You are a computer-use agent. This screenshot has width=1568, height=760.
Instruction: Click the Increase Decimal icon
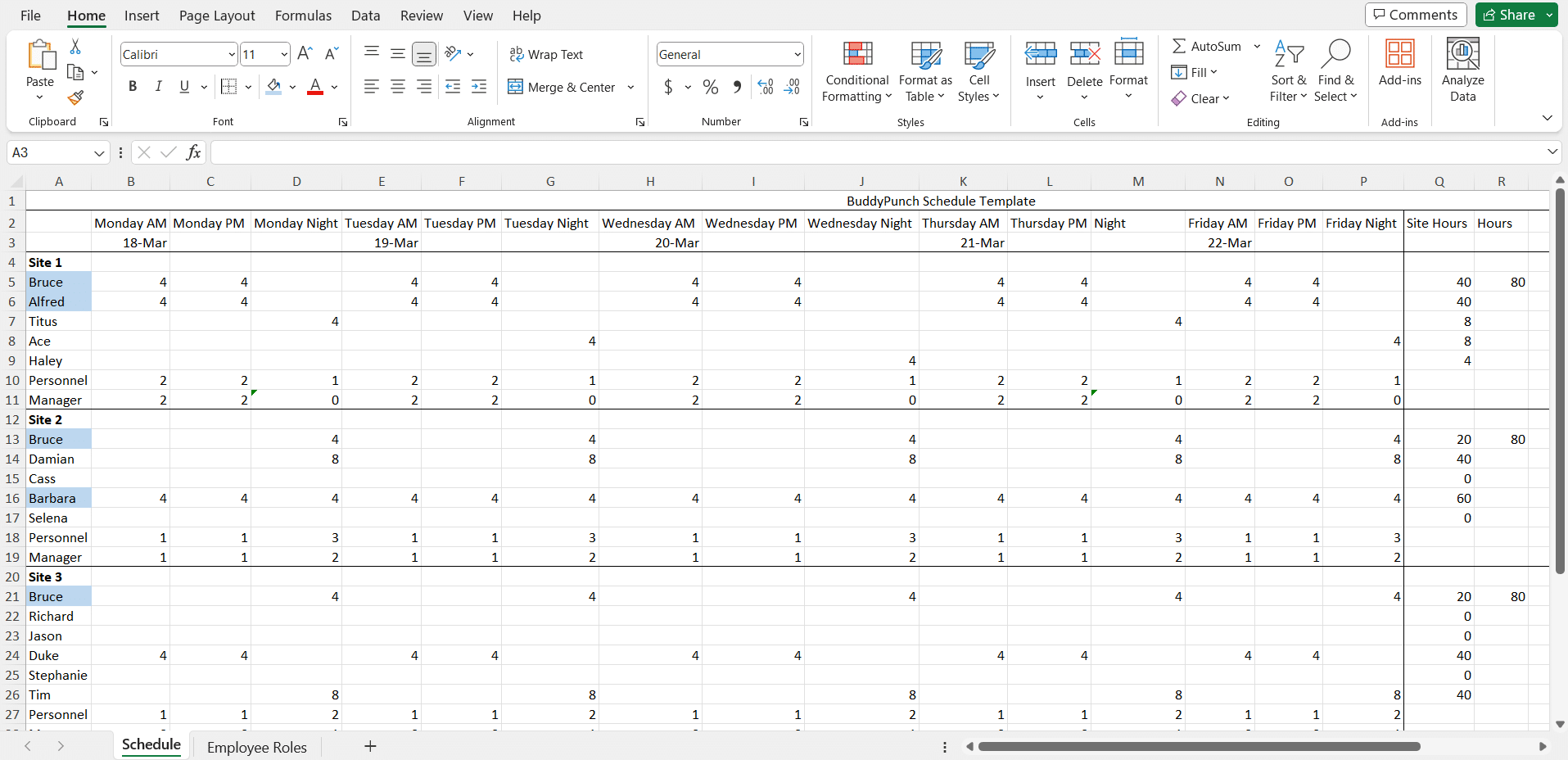pos(766,87)
